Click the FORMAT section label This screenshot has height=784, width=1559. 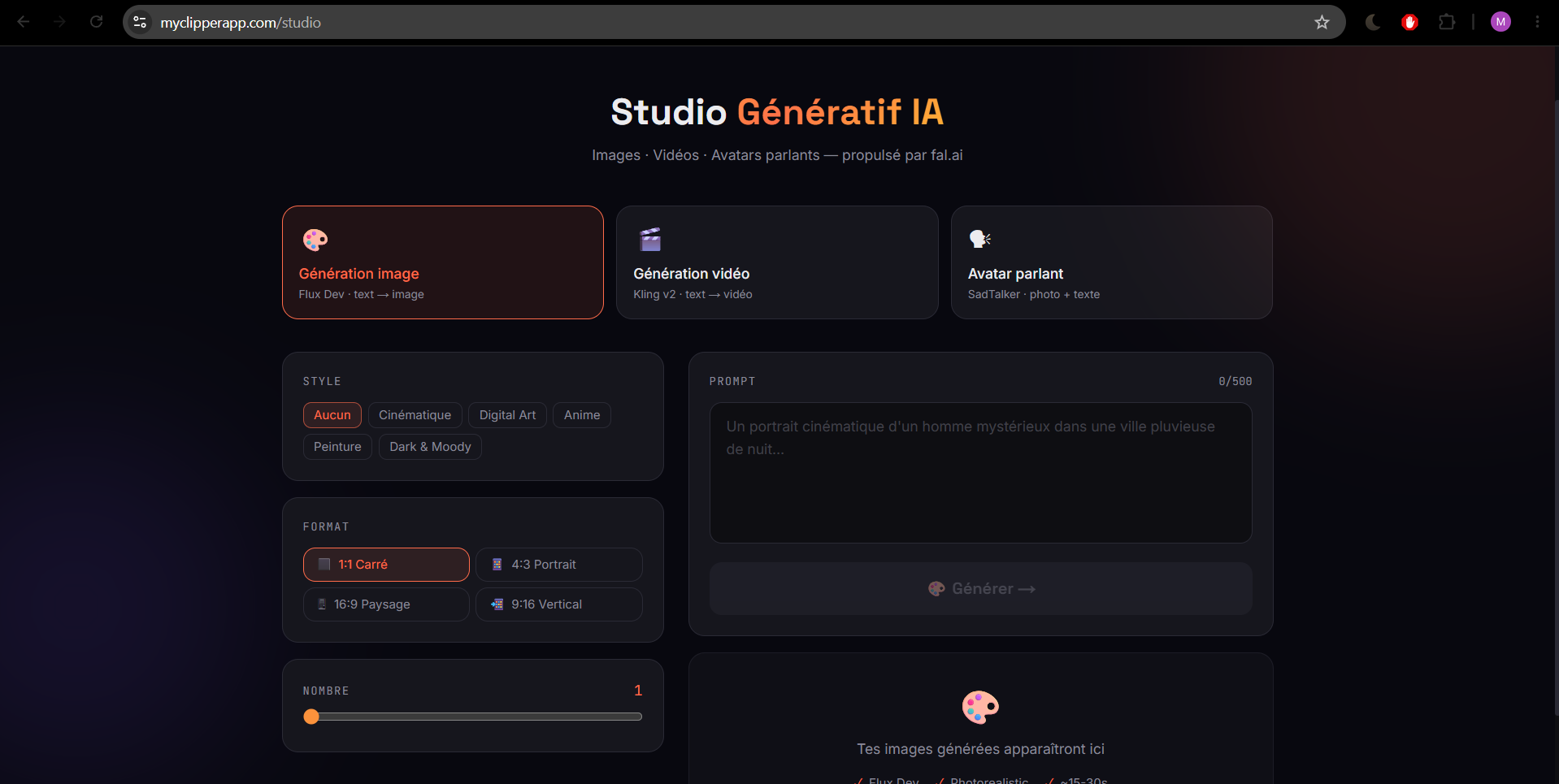tap(326, 526)
